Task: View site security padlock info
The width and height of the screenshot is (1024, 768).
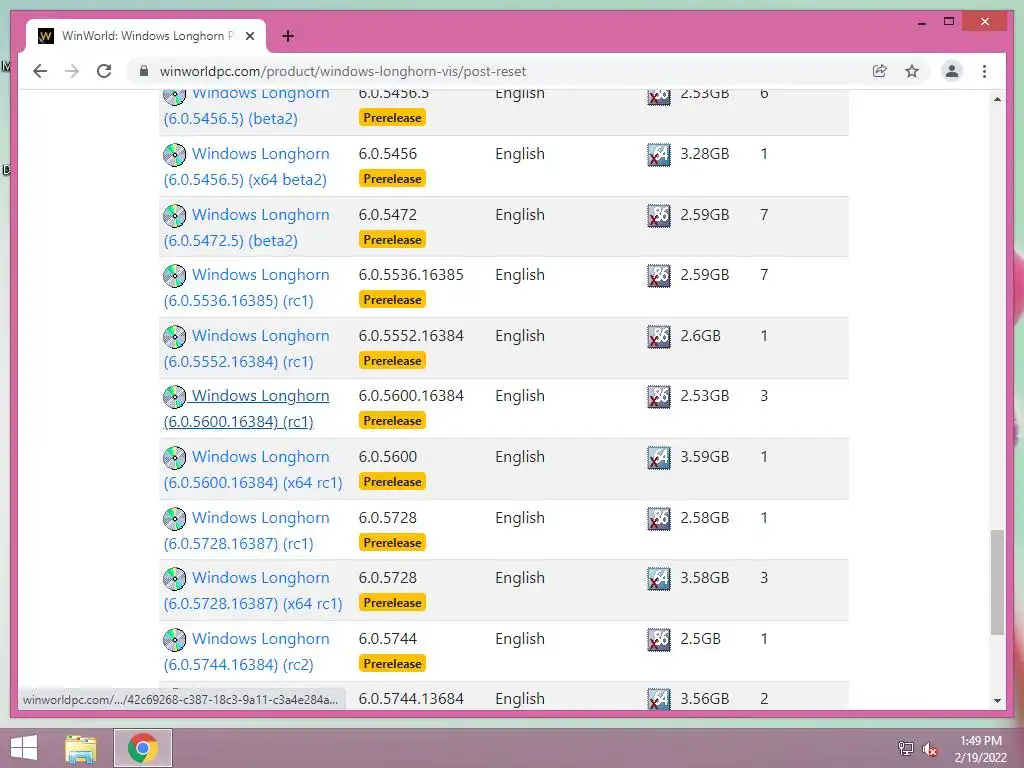Action: pos(144,71)
